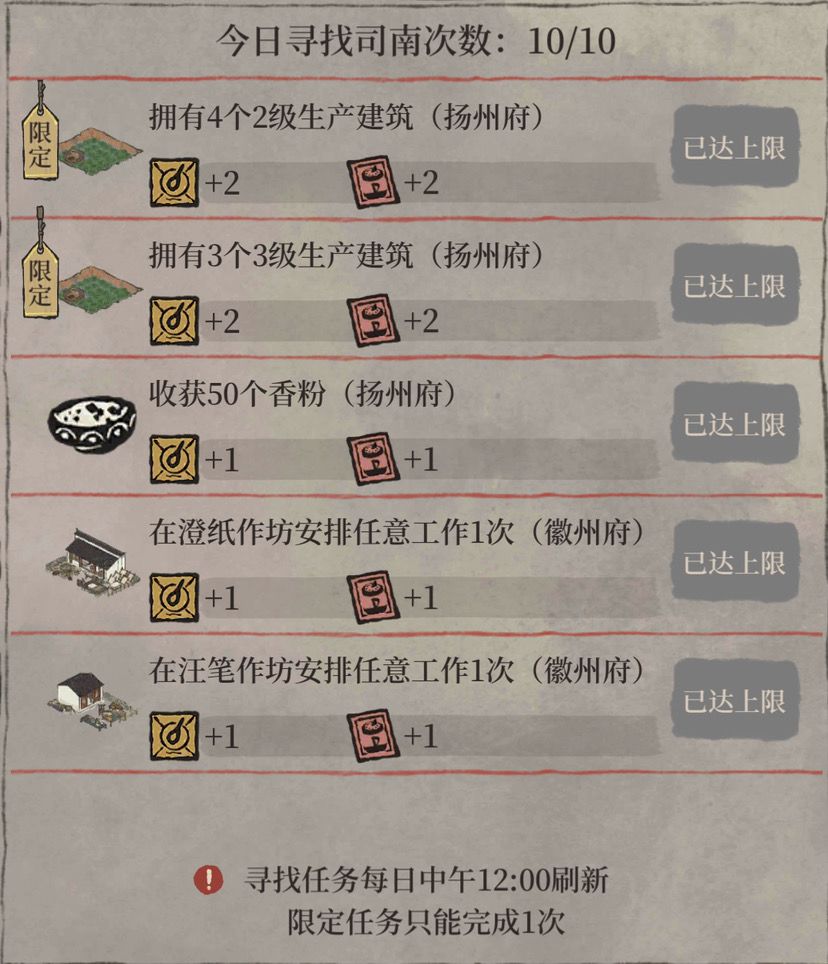Screen dimensions: 828x964
Task: Click 已达上限 button for the 收获50个香粉 task
Action: click(735, 423)
